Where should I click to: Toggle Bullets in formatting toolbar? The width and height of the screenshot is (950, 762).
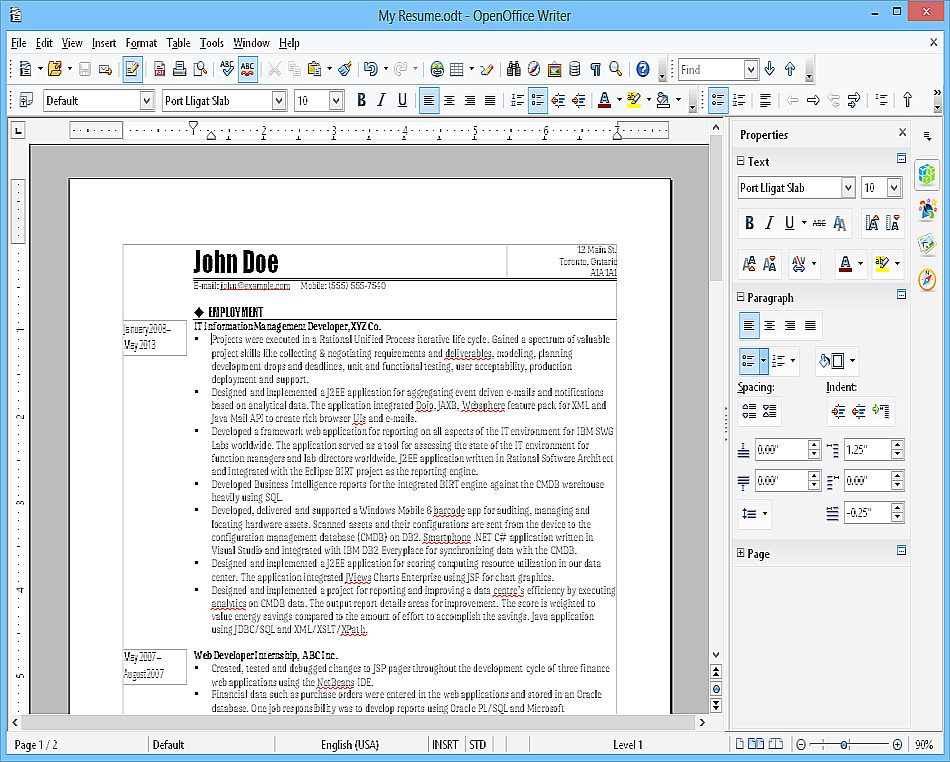coord(537,100)
